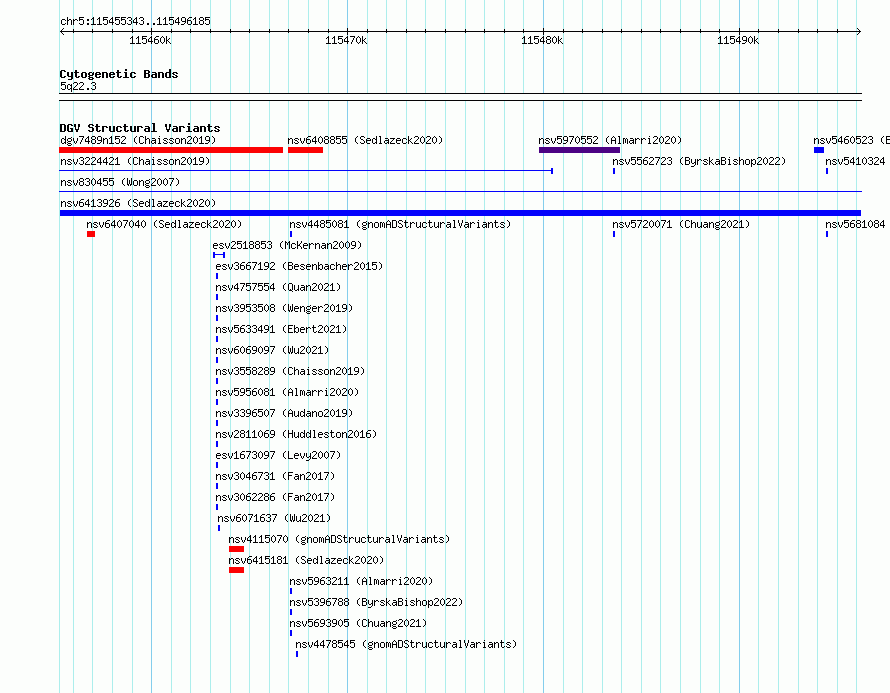890x693 pixels.
Task: Open the nsv5963211 (Almarri2020) label
Action: point(361,581)
